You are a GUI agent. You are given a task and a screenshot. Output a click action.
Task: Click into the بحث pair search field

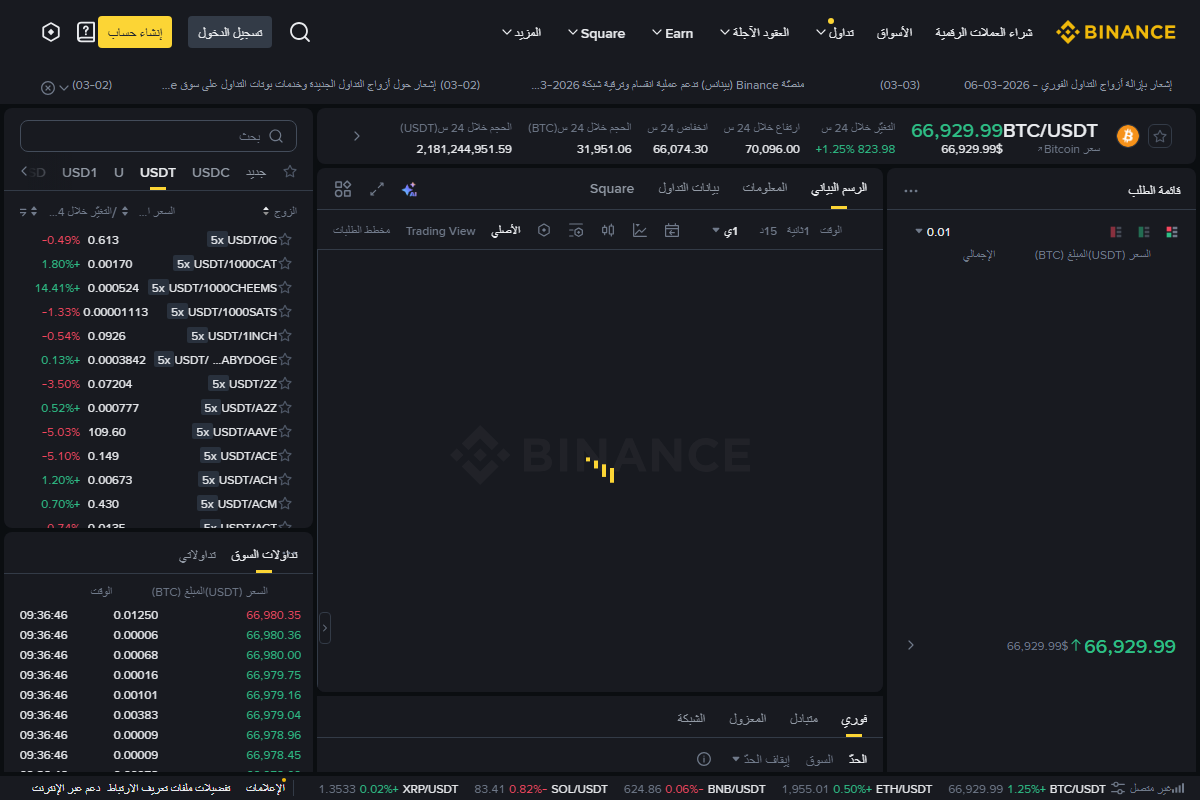click(x=158, y=136)
